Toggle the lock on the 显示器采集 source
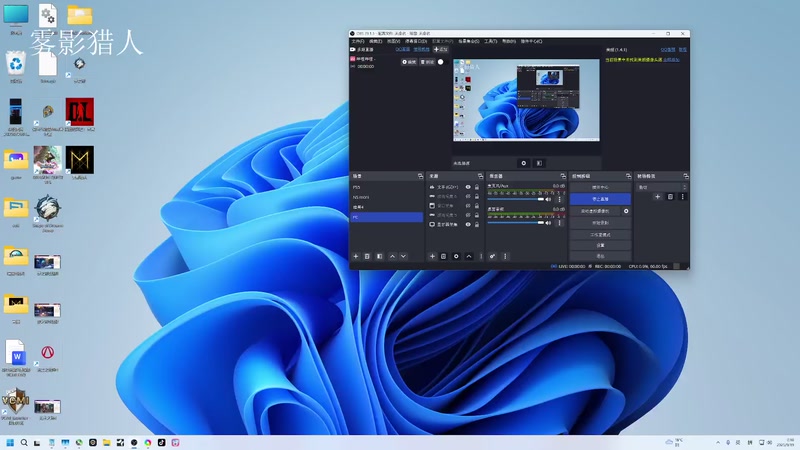The height and width of the screenshot is (450, 800). click(x=477, y=224)
